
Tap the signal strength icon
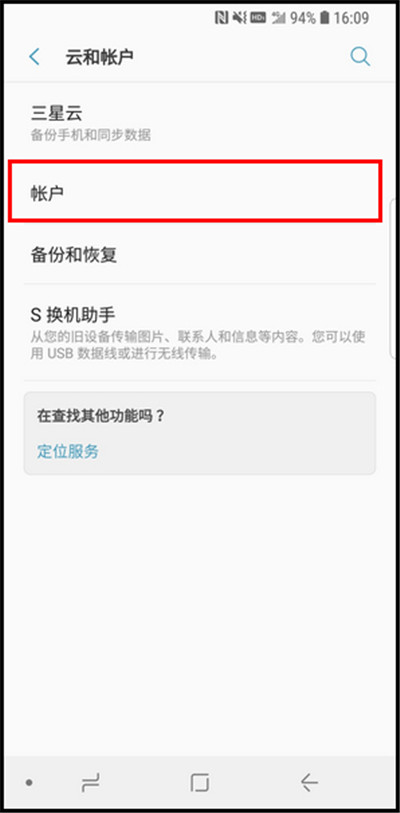[279, 18]
